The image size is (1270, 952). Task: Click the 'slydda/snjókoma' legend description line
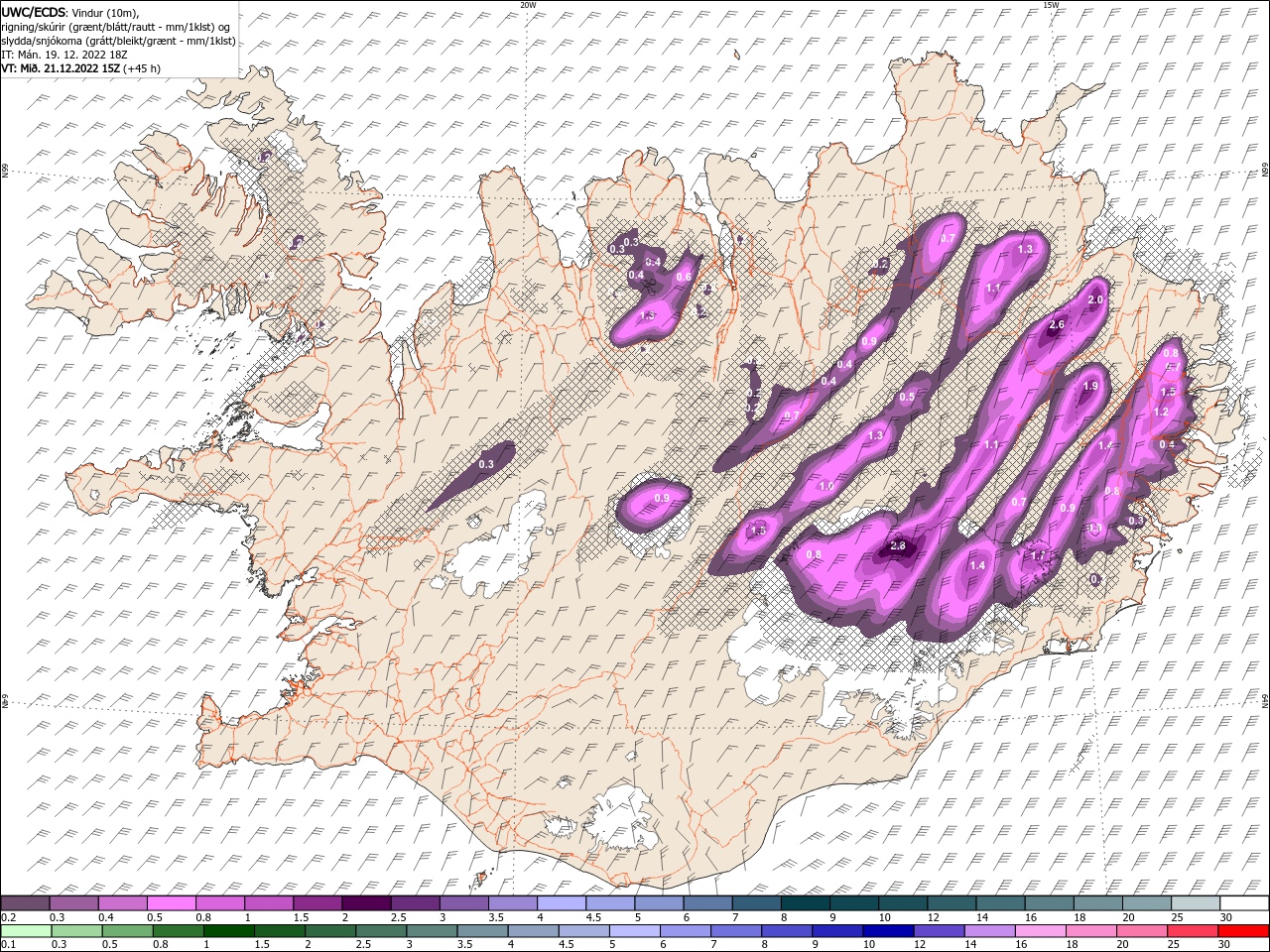coord(119,41)
